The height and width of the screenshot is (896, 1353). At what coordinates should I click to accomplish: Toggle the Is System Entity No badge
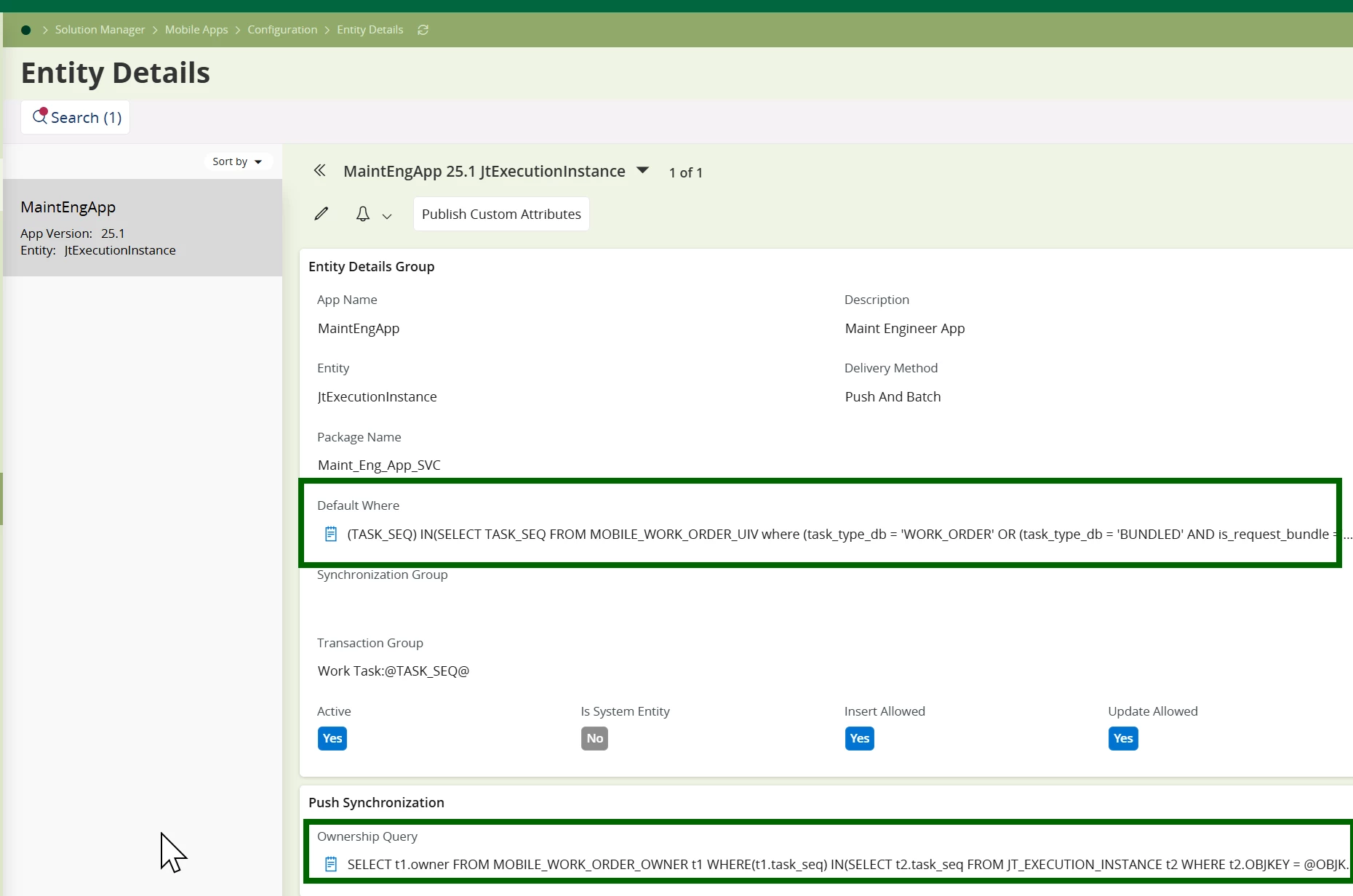tap(594, 739)
